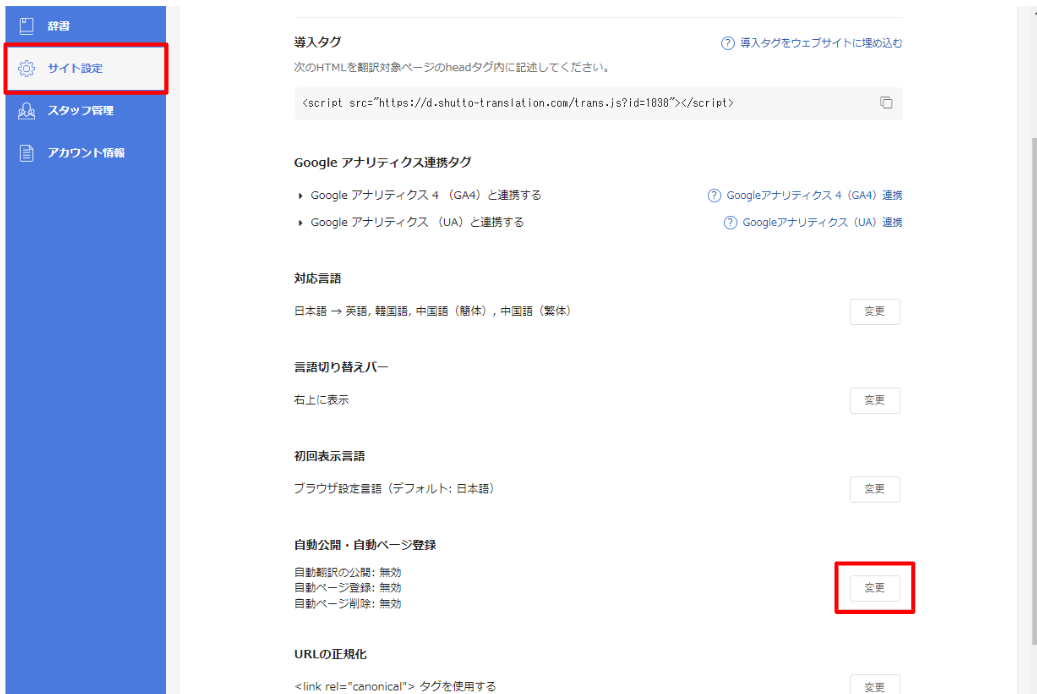Open 導入タグをウェブサイトに埋め込む help link
The height and width of the screenshot is (694, 1037).
tap(821, 43)
